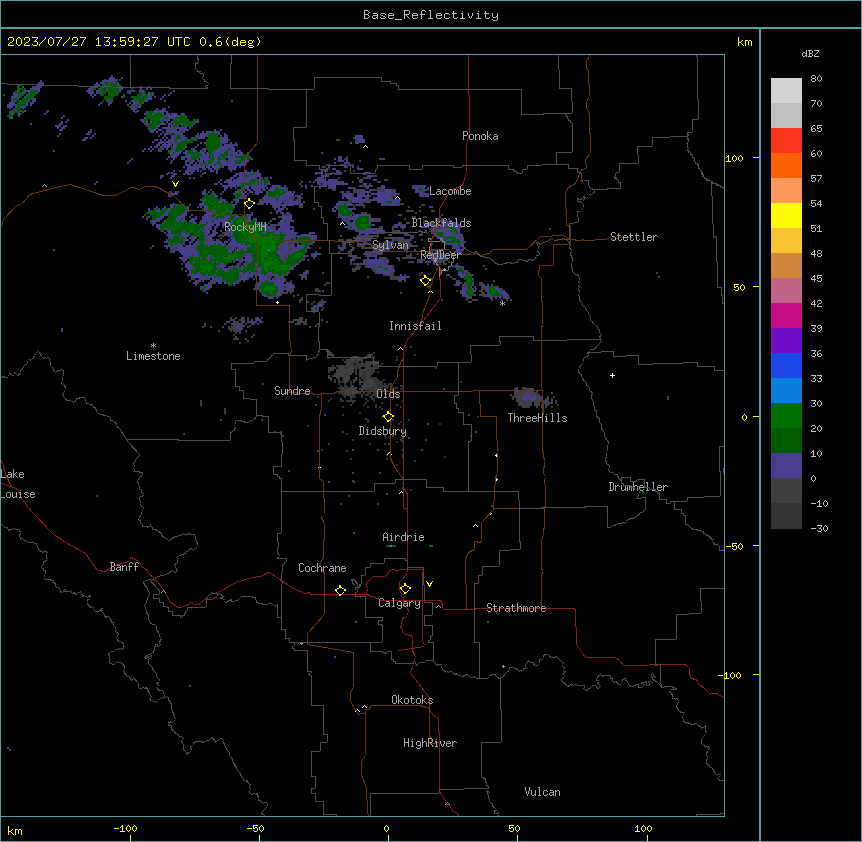Select the bright green 20-30 dBZ legend swatch
The height and width of the screenshot is (842, 862).
click(x=786, y=416)
